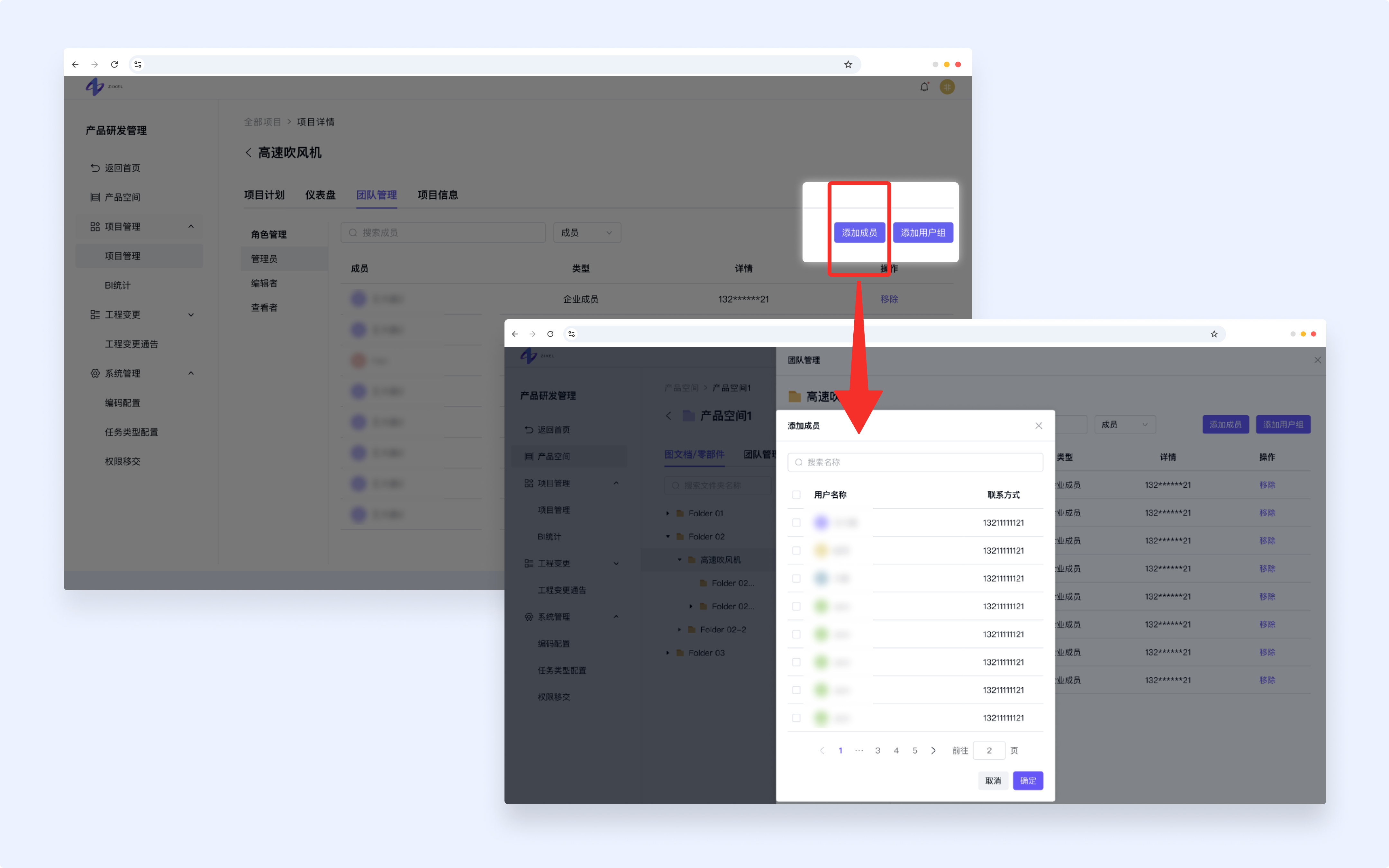The image size is (1389, 868).
Task: Expand the Folder 03 tree node
Action: click(667, 653)
